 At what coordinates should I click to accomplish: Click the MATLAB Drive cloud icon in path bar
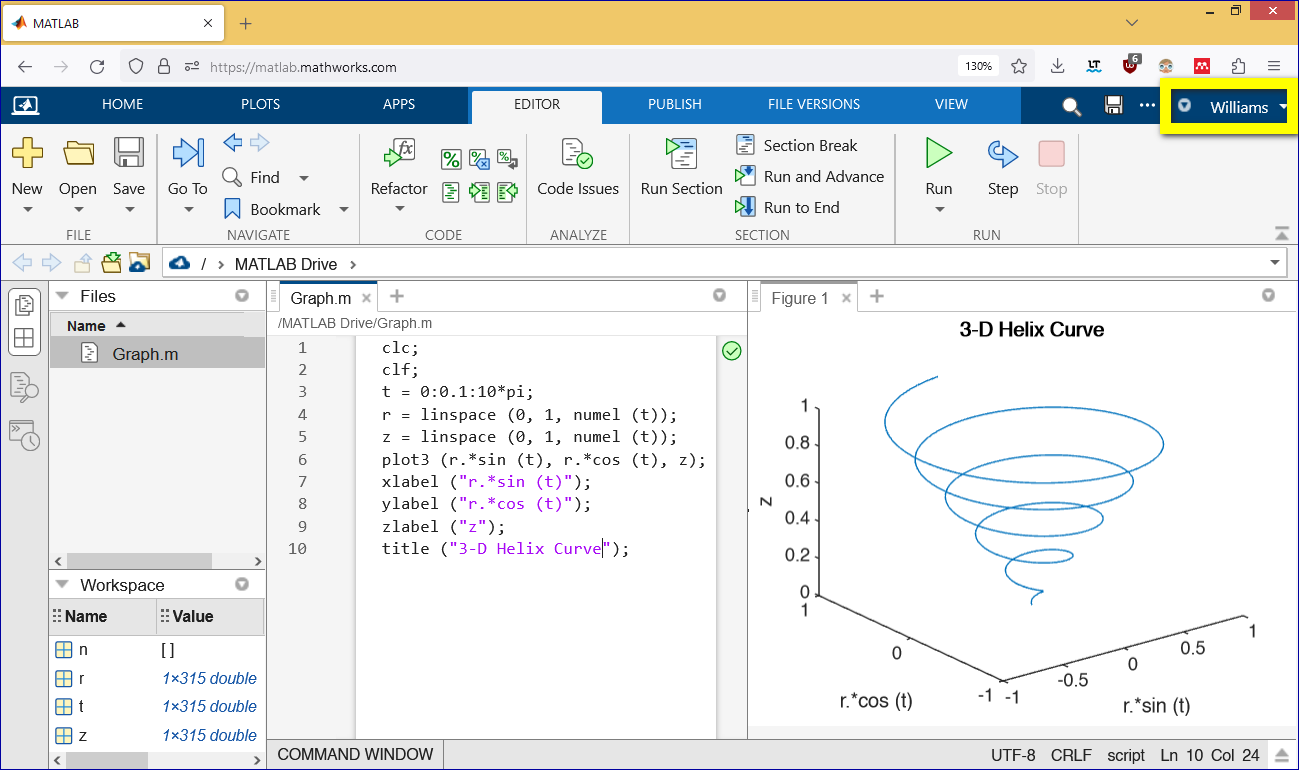coord(180,263)
